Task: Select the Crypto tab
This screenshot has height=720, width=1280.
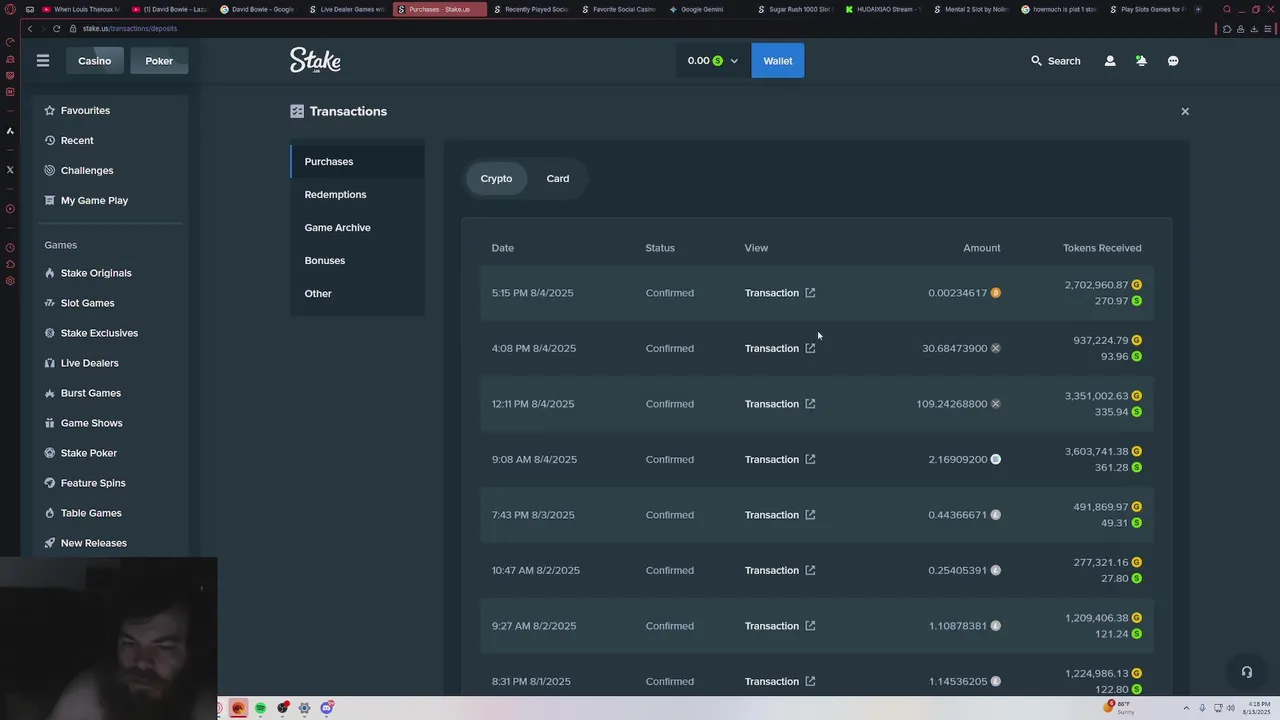Action: pos(496,178)
